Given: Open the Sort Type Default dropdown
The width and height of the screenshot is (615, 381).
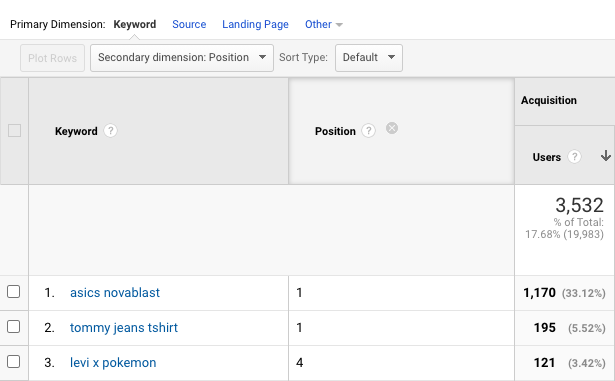Looking at the screenshot, I should pos(369,58).
